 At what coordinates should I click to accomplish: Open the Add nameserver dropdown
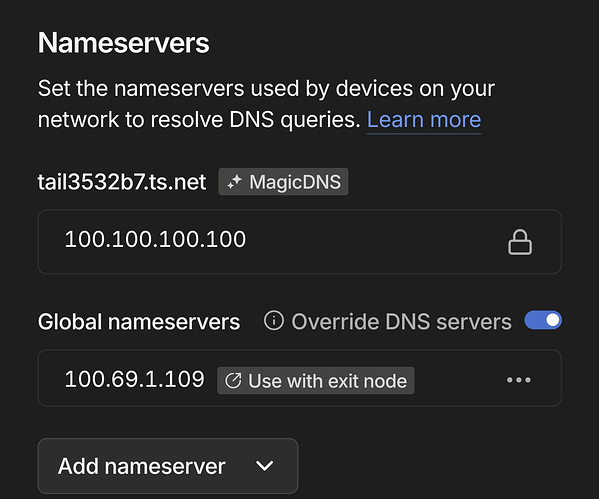[168, 466]
